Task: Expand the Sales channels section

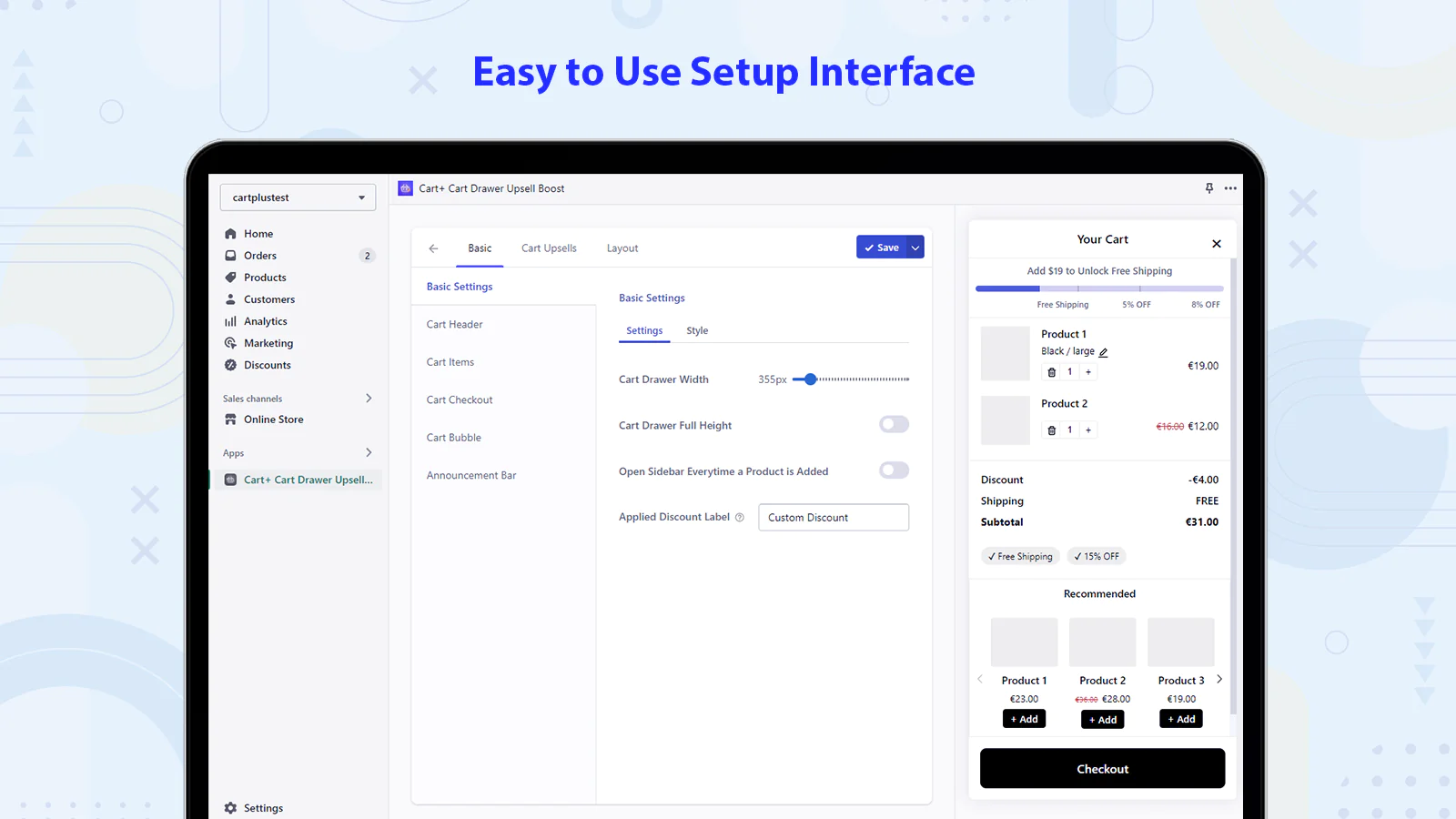Action: (x=369, y=399)
